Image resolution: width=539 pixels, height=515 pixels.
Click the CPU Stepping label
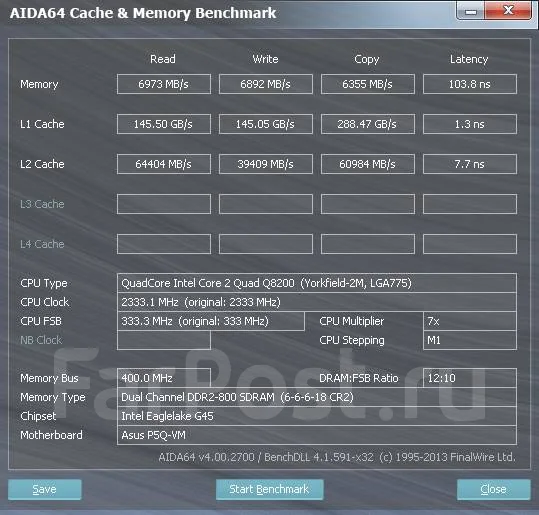tap(352, 340)
